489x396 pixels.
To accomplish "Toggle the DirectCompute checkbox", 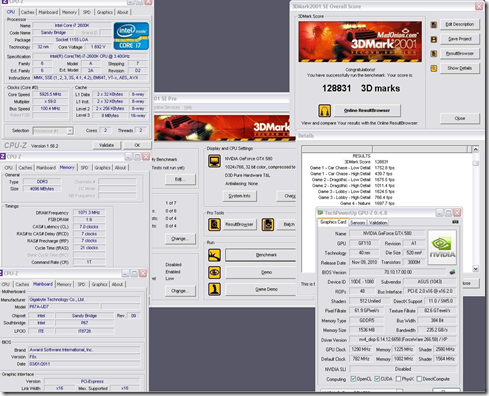I will point(419,379).
